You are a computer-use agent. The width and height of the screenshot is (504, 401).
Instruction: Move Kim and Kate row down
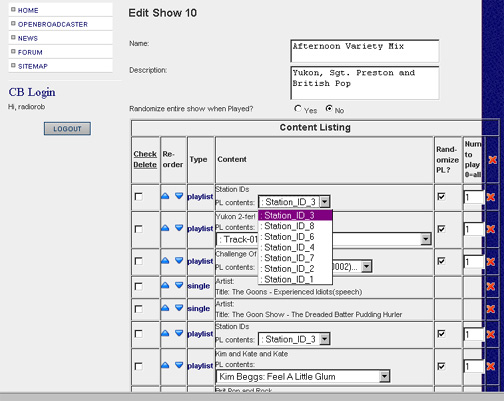pyautogui.click(x=179, y=365)
